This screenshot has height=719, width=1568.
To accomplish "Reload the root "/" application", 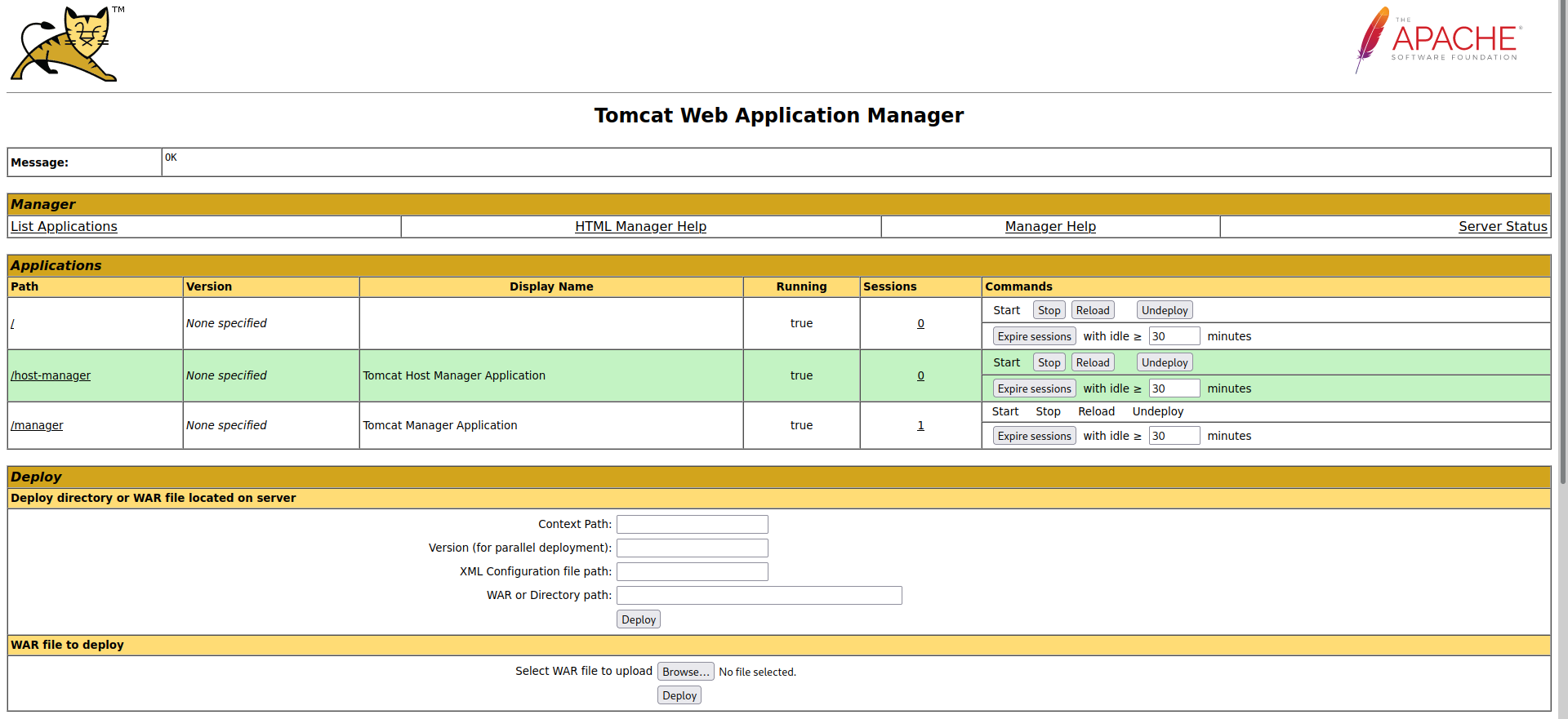I will click(x=1093, y=311).
